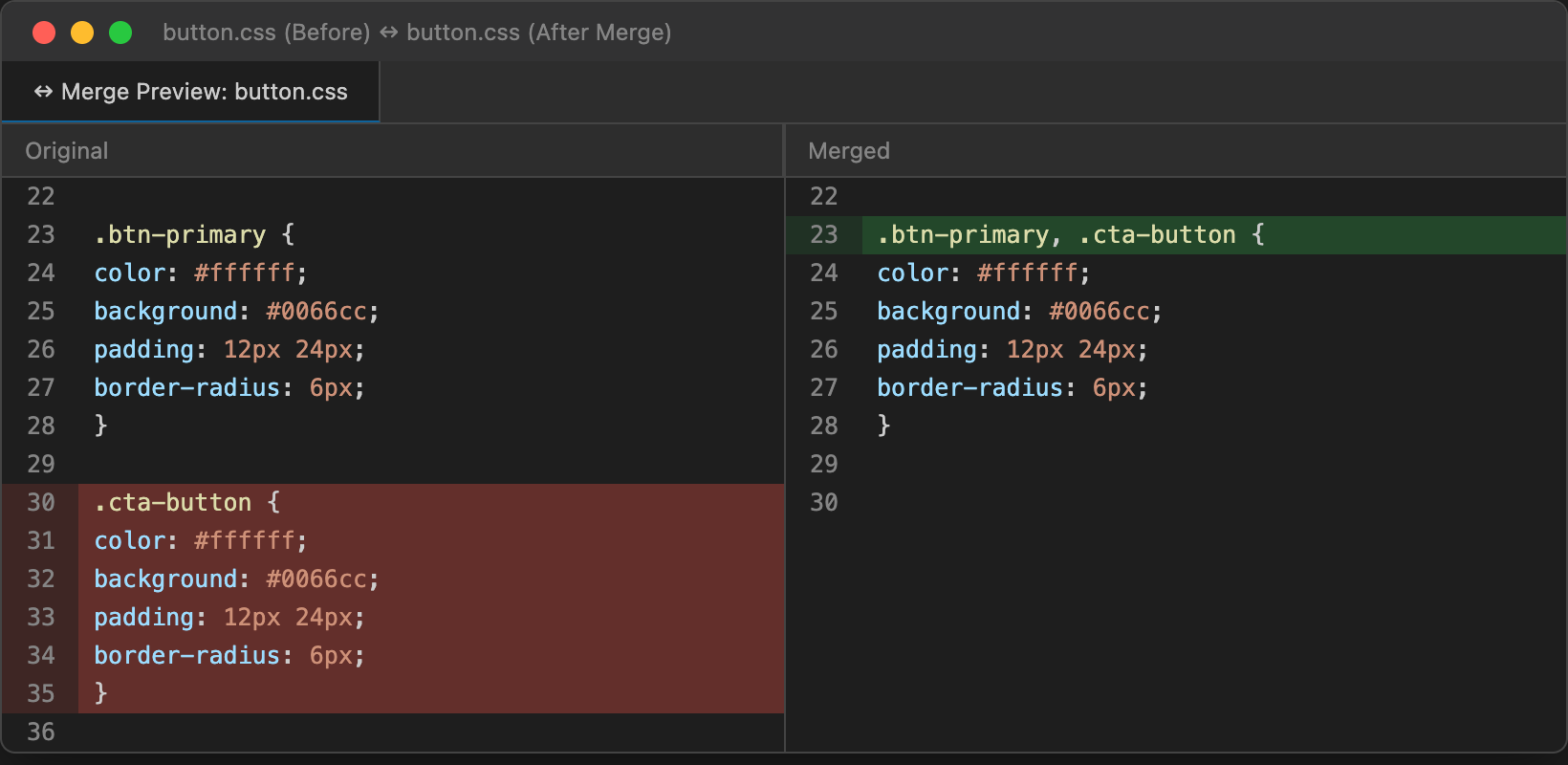1568x765 pixels.
Task: Click closing brace on line 28 in Merged
Action: 883,426
